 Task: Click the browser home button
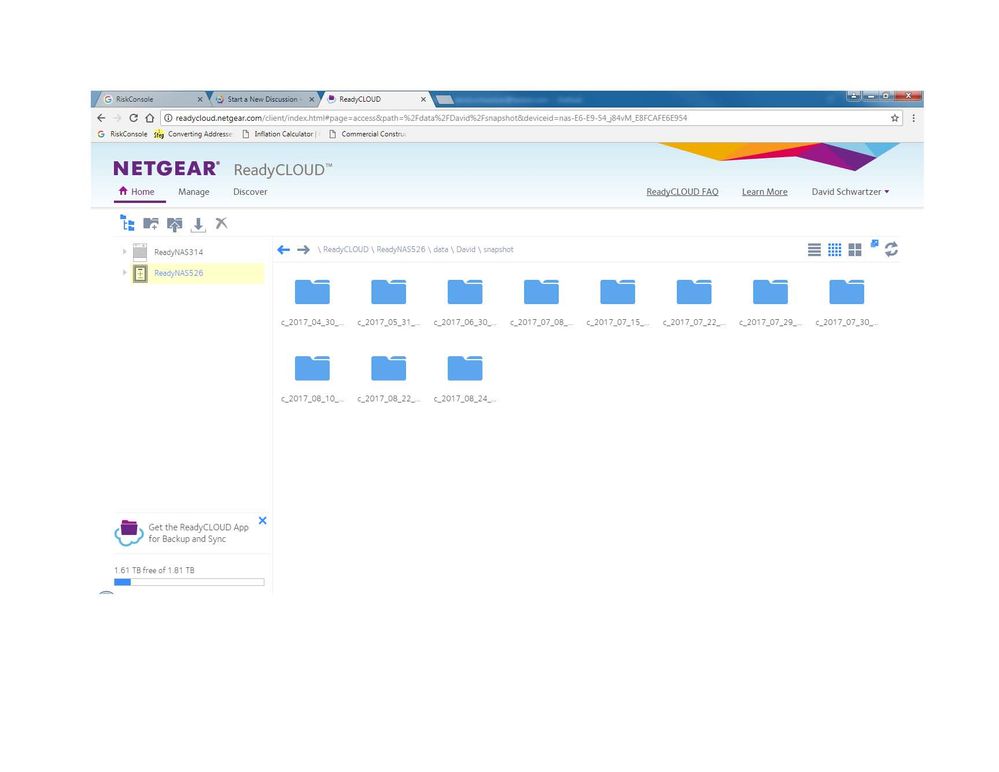point(150,118)
